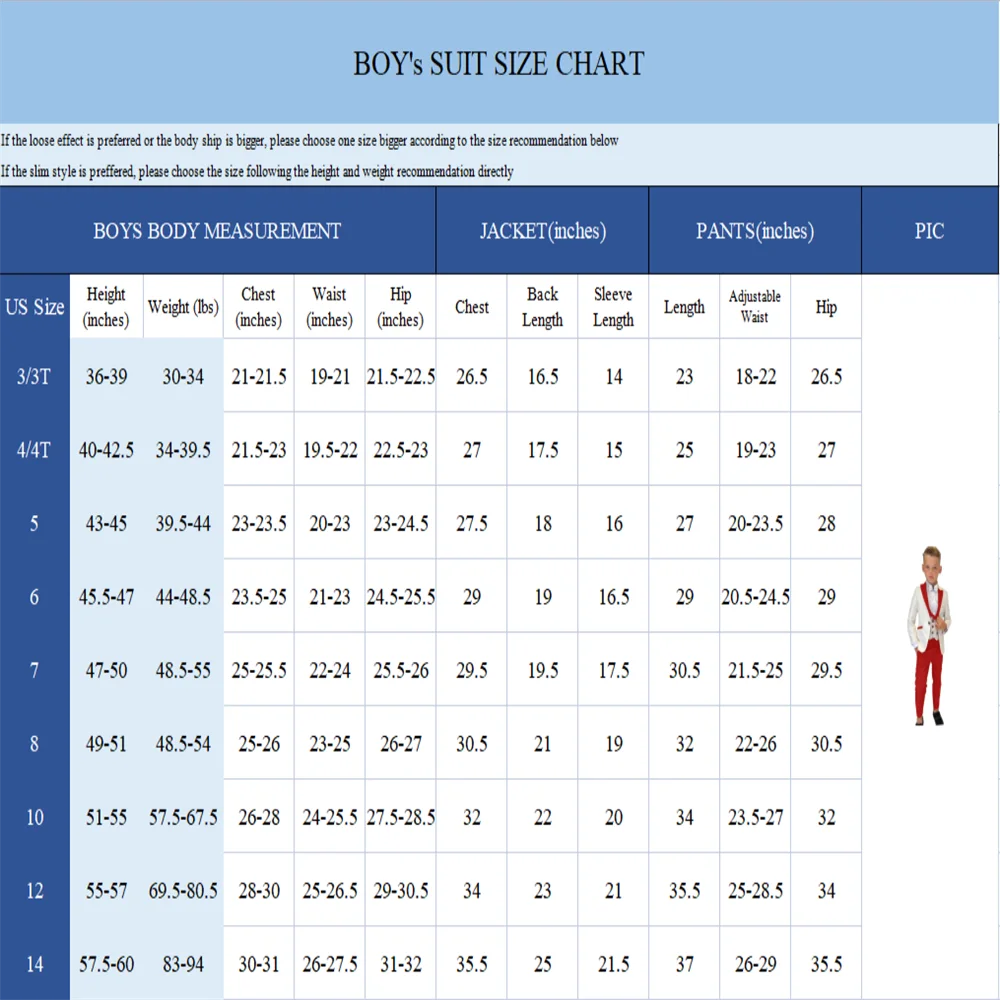Viewport: 1000px width, 1000px height.
Task: Click the 83-94 weight value for size 14
Action: tap(183, 964)
